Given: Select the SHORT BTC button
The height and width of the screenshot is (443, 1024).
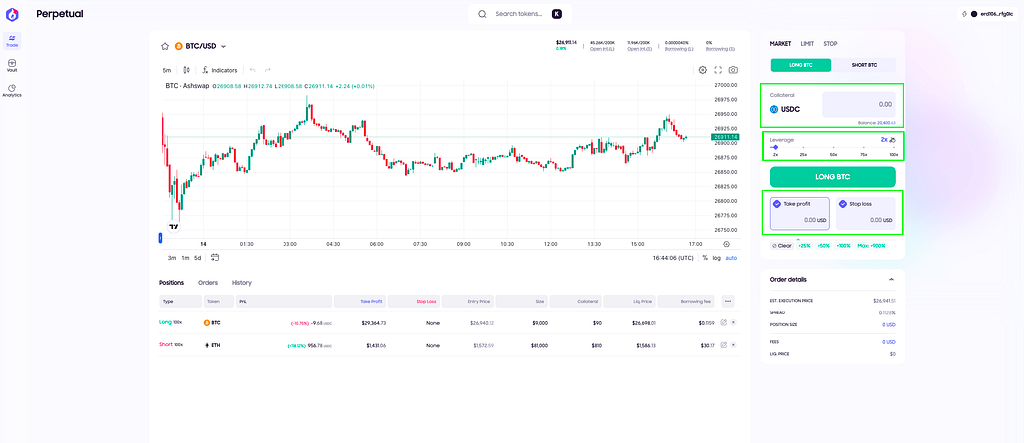Looking at the screenshot, I should click(864, 65).
